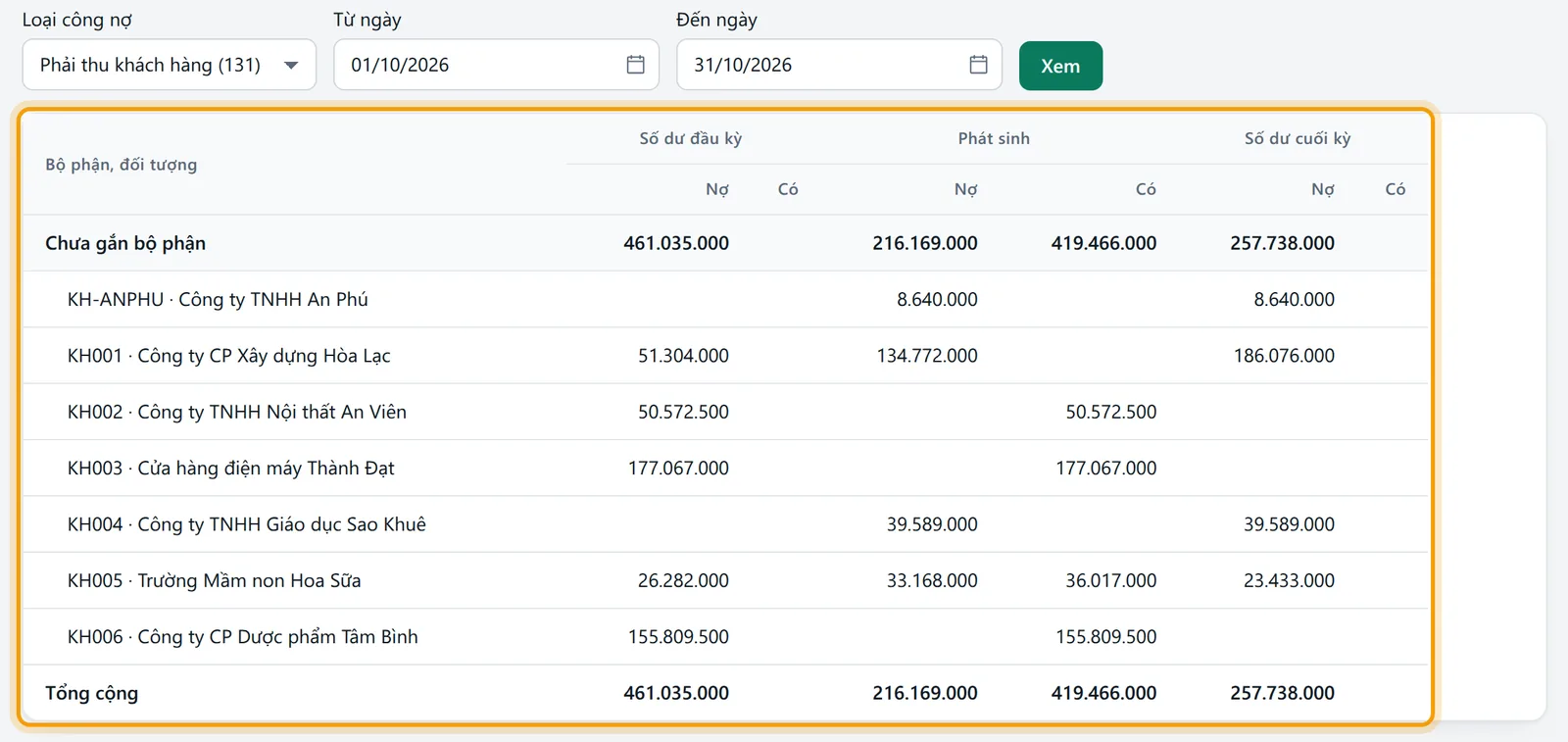Viewport: 1568px width, 742px height.
Task: Collapse the Chưa gắn bộ phận group row
Action: (725, 243)
